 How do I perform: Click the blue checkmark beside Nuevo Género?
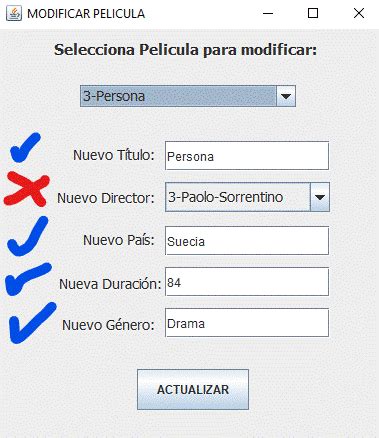click(32, 323)
